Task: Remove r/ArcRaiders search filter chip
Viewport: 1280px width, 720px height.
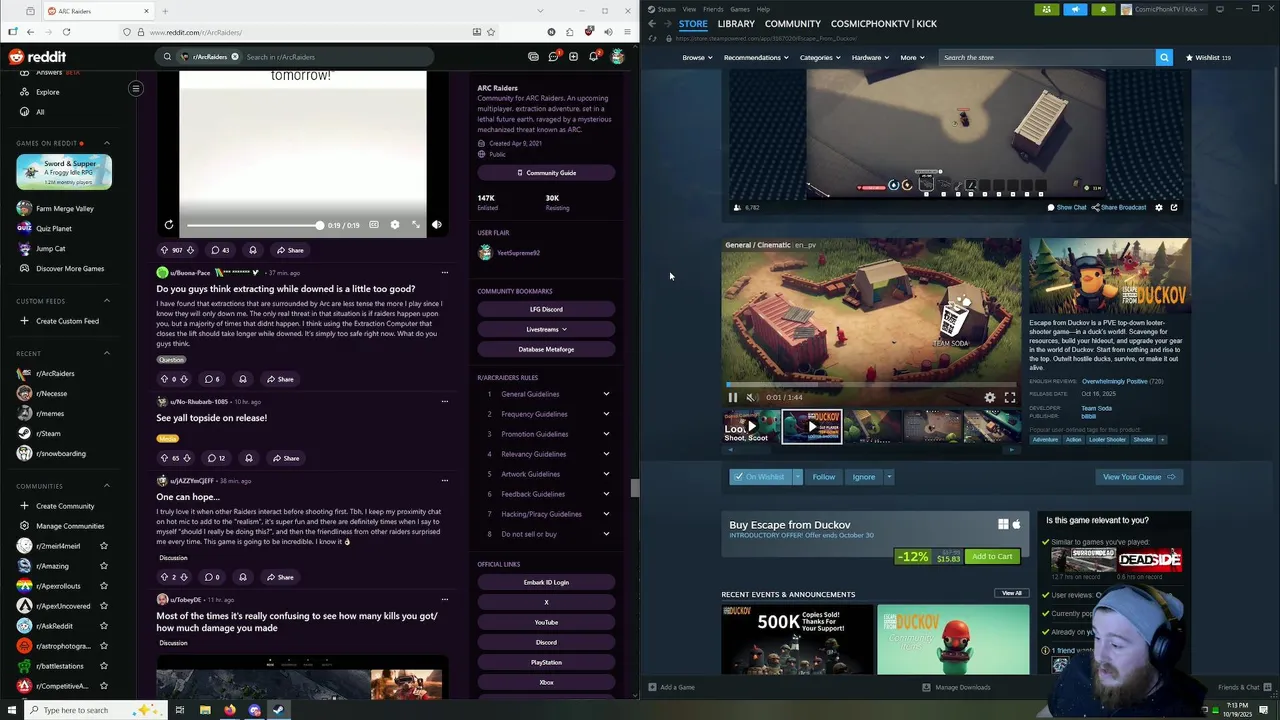Action: [235, 57]
